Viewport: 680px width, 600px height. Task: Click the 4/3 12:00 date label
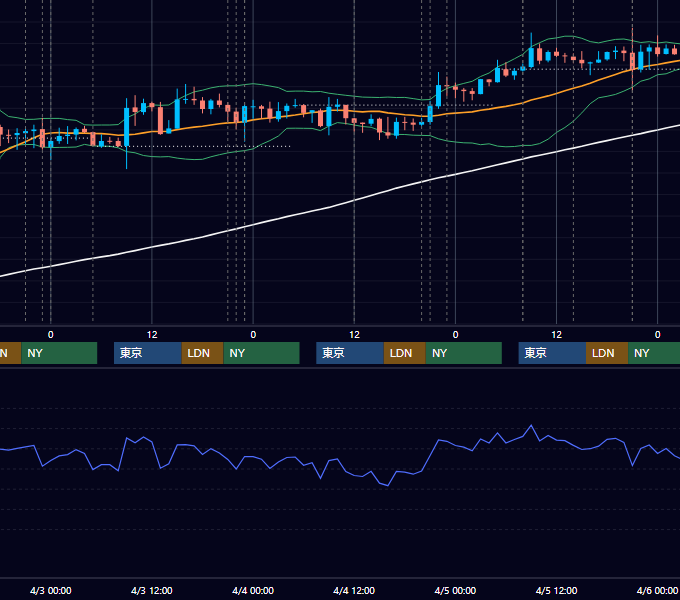coord(152,590)
